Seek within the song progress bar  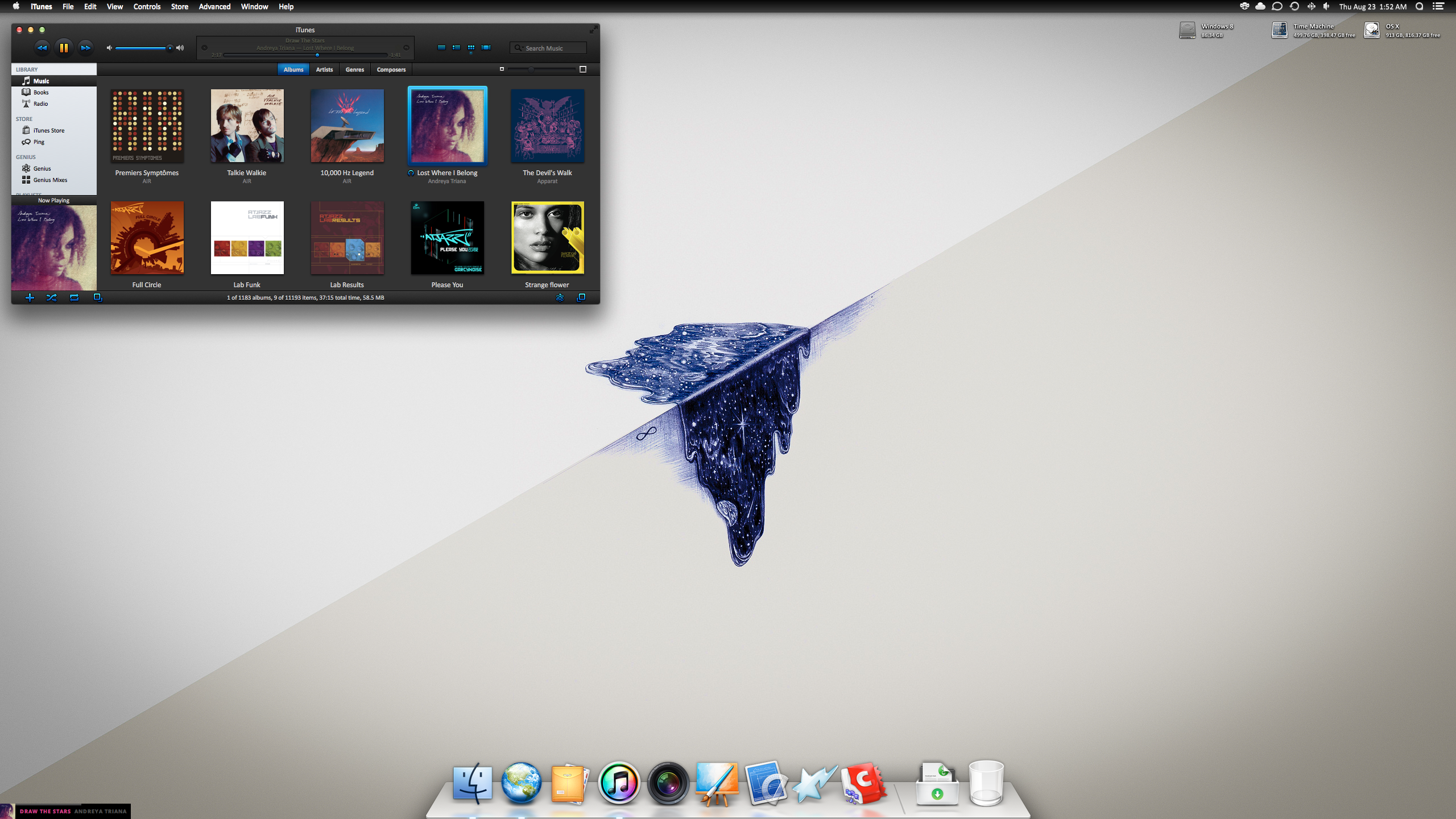305,55
